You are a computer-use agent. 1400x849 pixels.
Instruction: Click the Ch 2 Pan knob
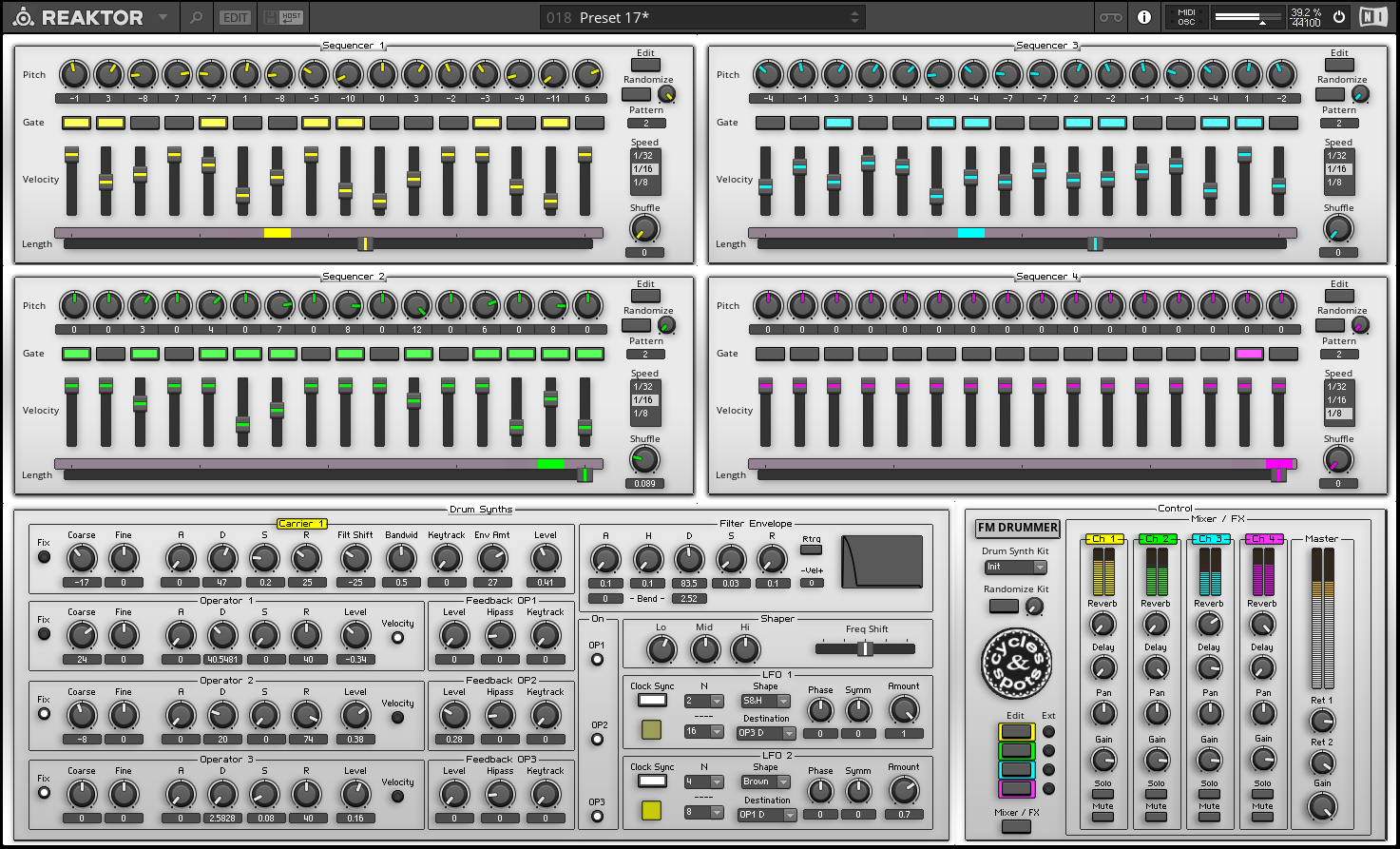click(x=1156, y=713)
